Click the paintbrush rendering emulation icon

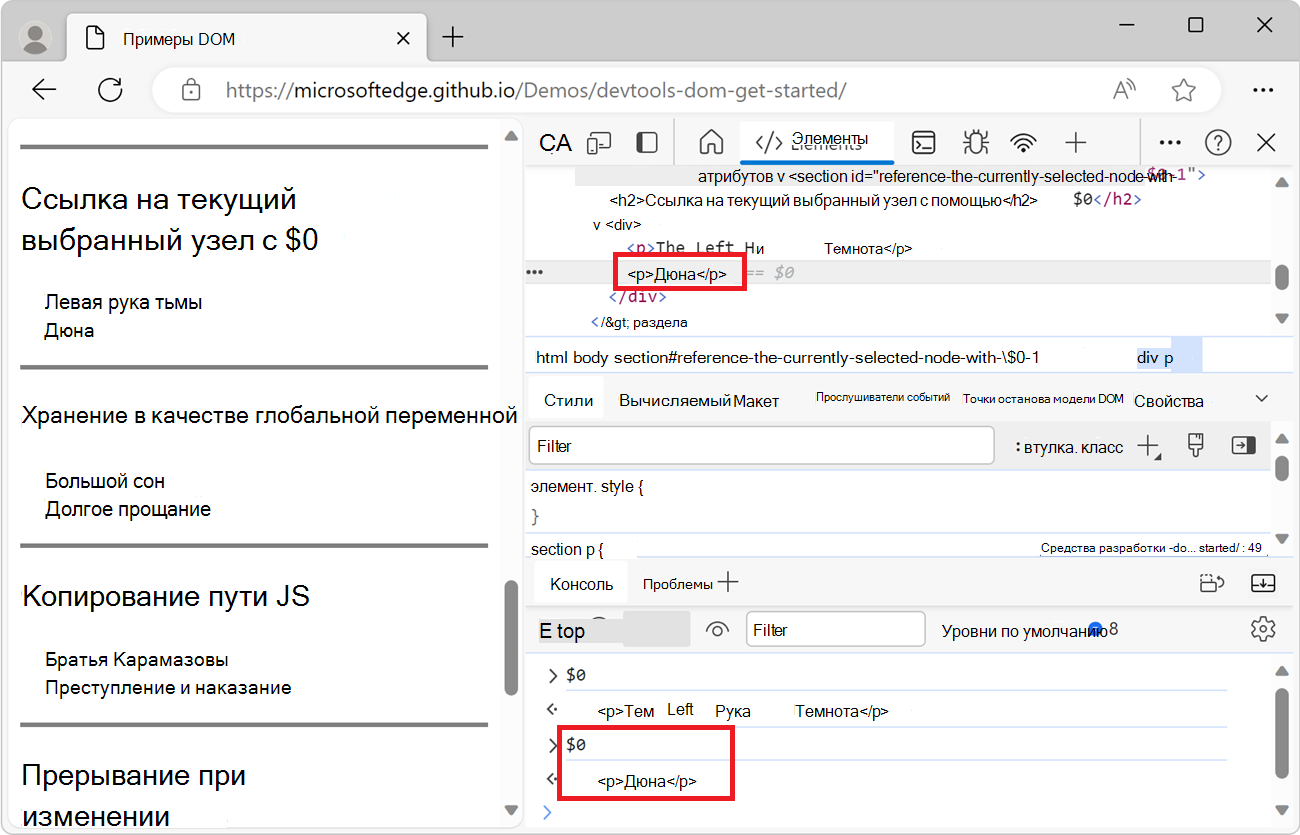coord(1195,446)
